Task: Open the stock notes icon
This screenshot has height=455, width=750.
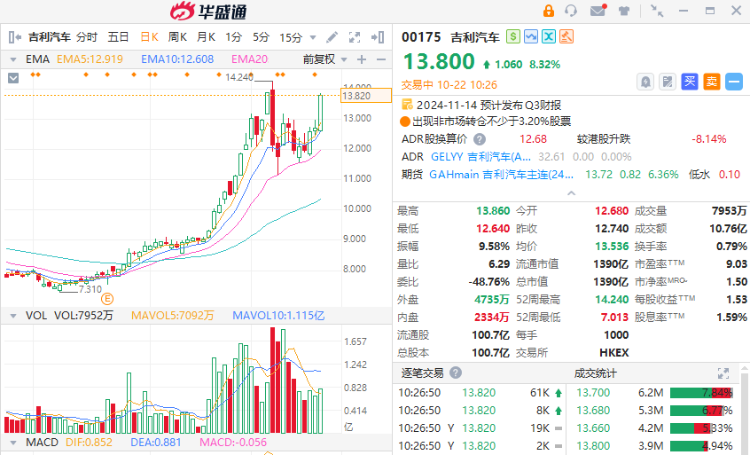Action: pos(667,82)
